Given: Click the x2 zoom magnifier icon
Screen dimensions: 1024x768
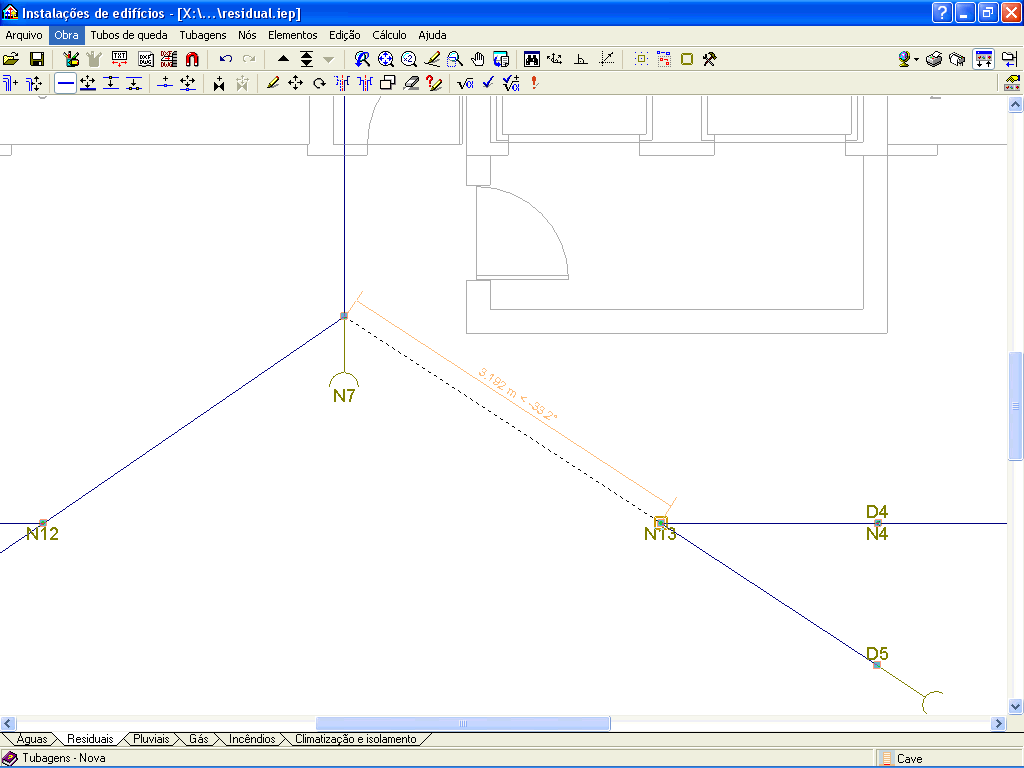Looking at the screenshot, I should click(x=409, y=59).
